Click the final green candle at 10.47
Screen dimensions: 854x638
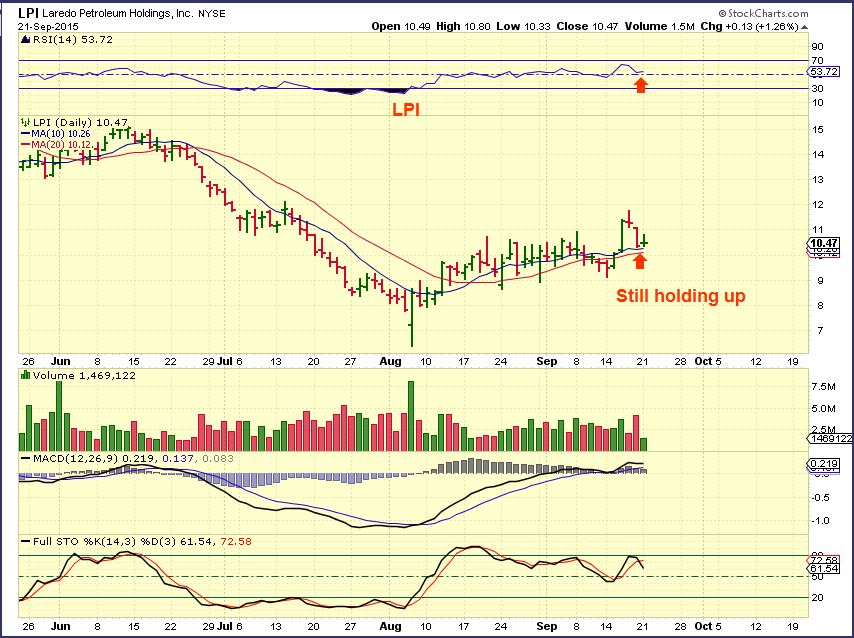644,240
